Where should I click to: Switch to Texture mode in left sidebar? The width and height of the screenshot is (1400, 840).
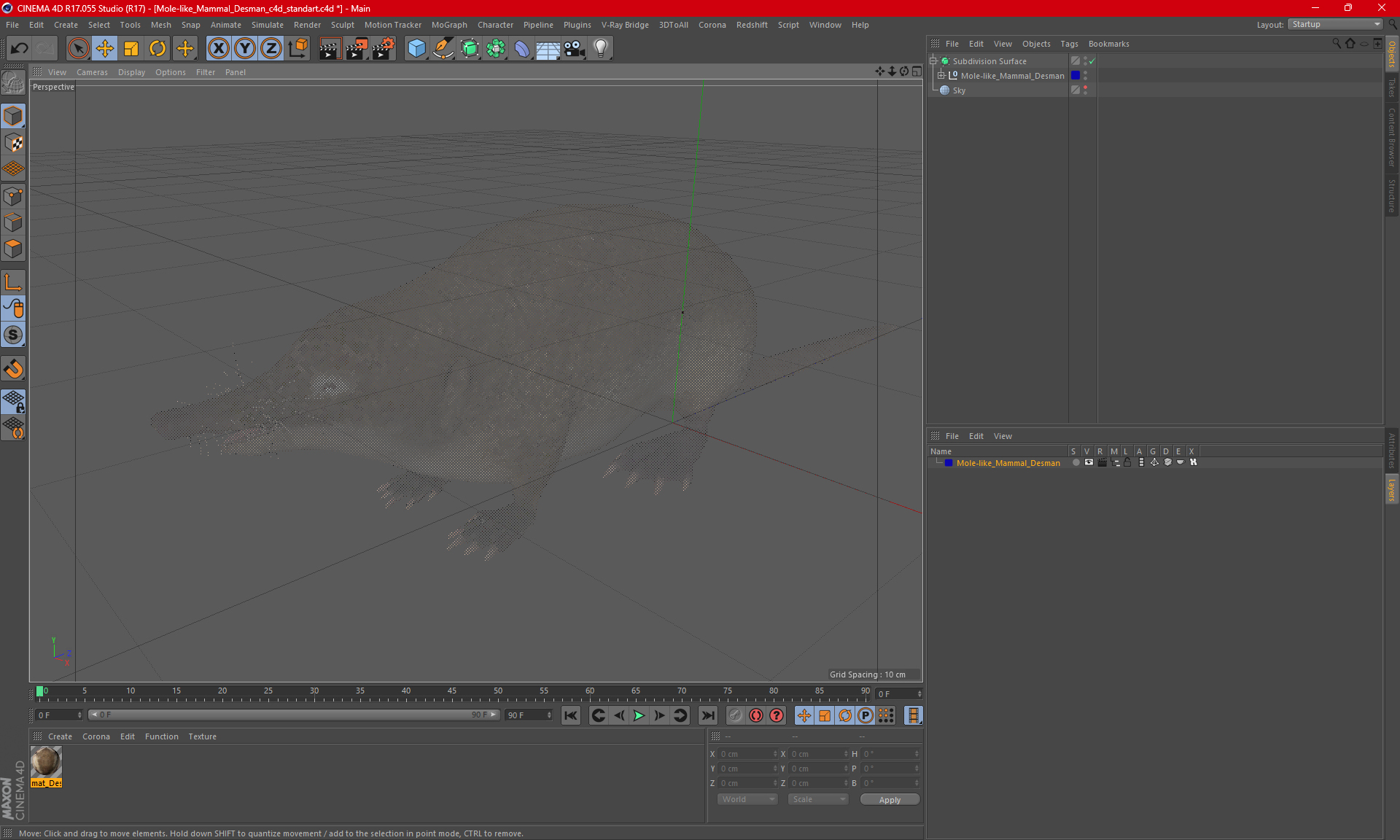click(x=13, y=143)
